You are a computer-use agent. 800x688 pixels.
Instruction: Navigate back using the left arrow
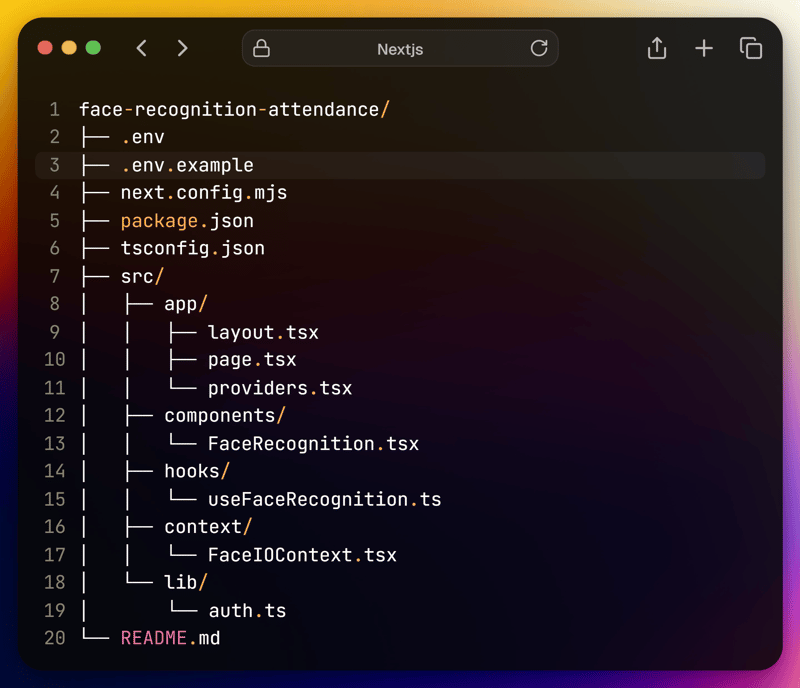[141, 48]
